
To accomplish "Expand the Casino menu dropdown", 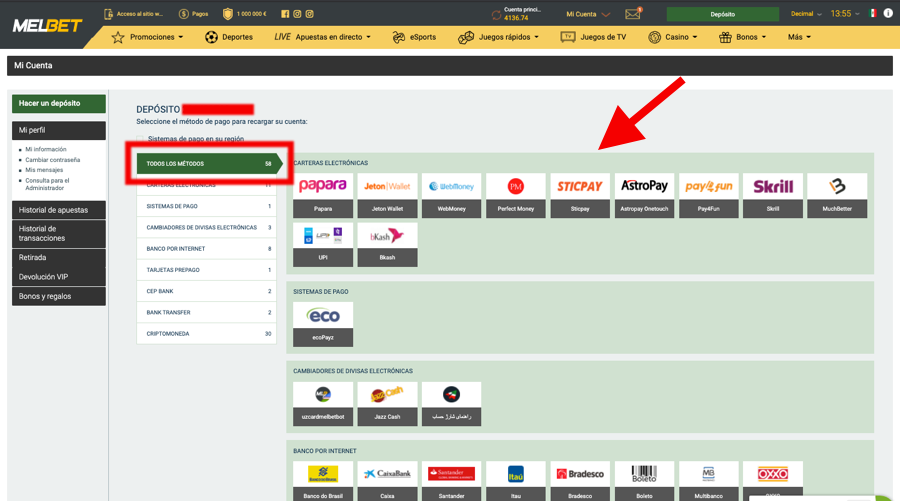I will (673, 37).
